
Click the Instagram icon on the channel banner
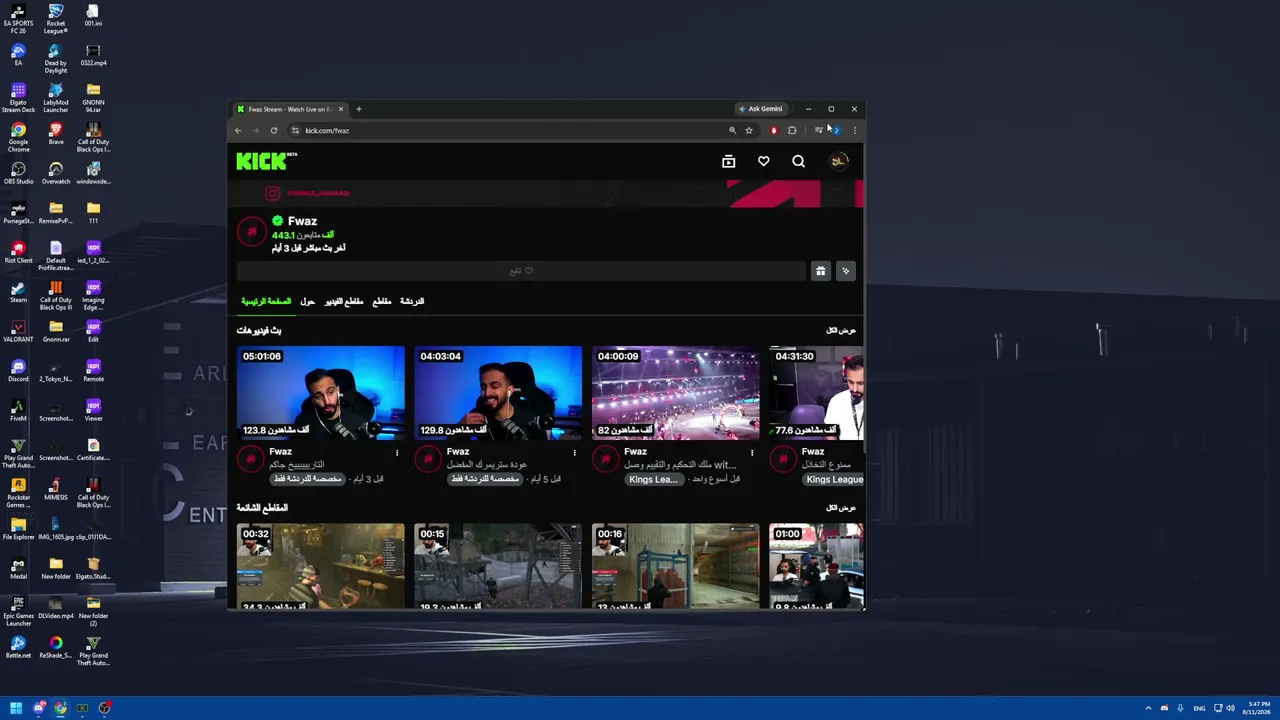272,193
